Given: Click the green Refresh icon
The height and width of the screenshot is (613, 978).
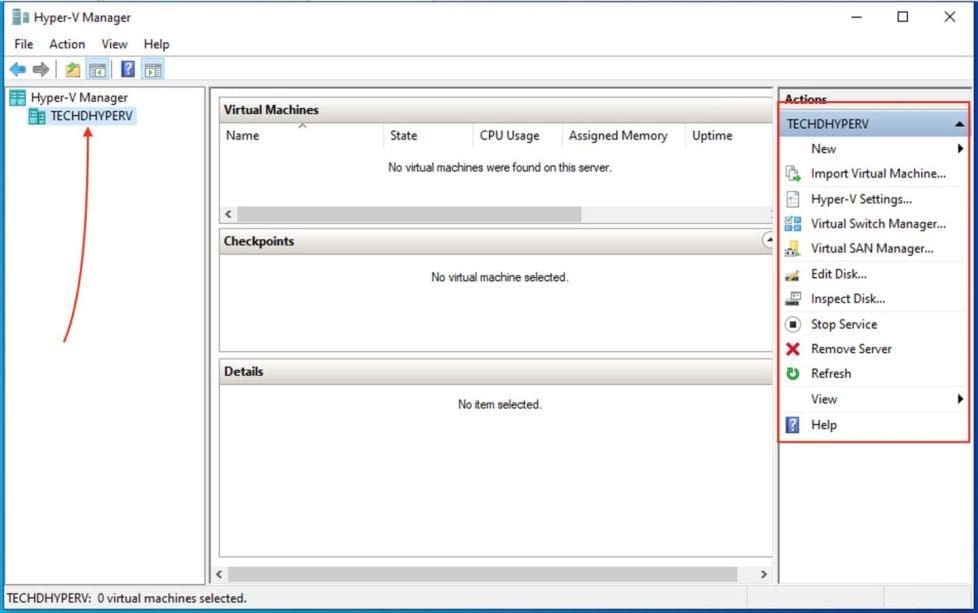Looking at the screenshot, I should pos(793,374).
